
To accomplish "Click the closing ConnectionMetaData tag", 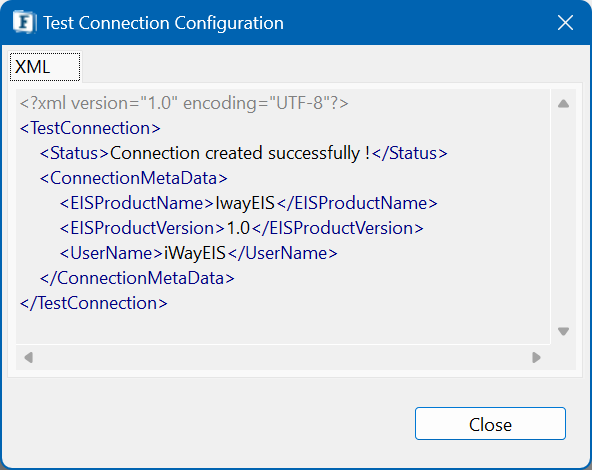I will click(x=137, y=278).
